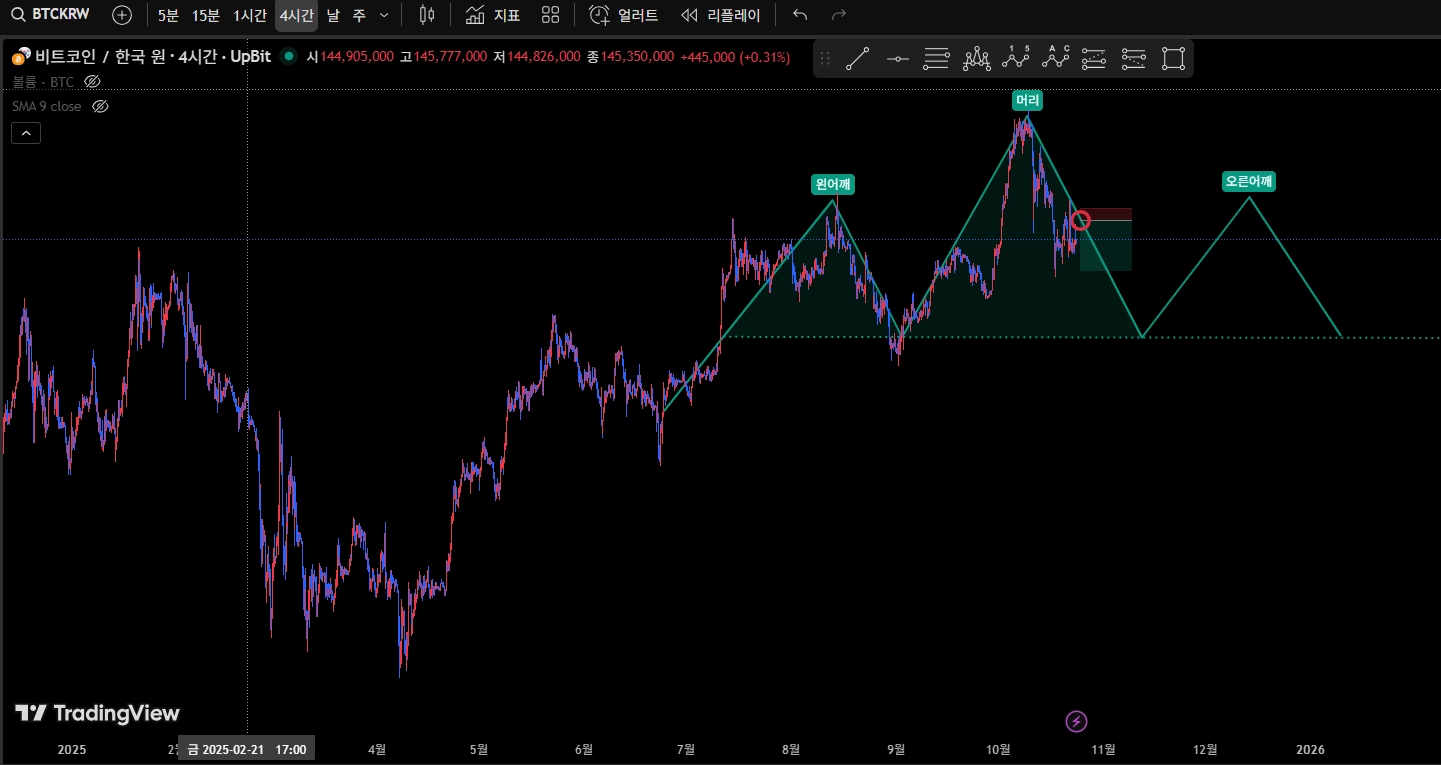Click the 11월 label on time axis
The width and height of the screenshot is (1441, 765).
pos(1103,749)
